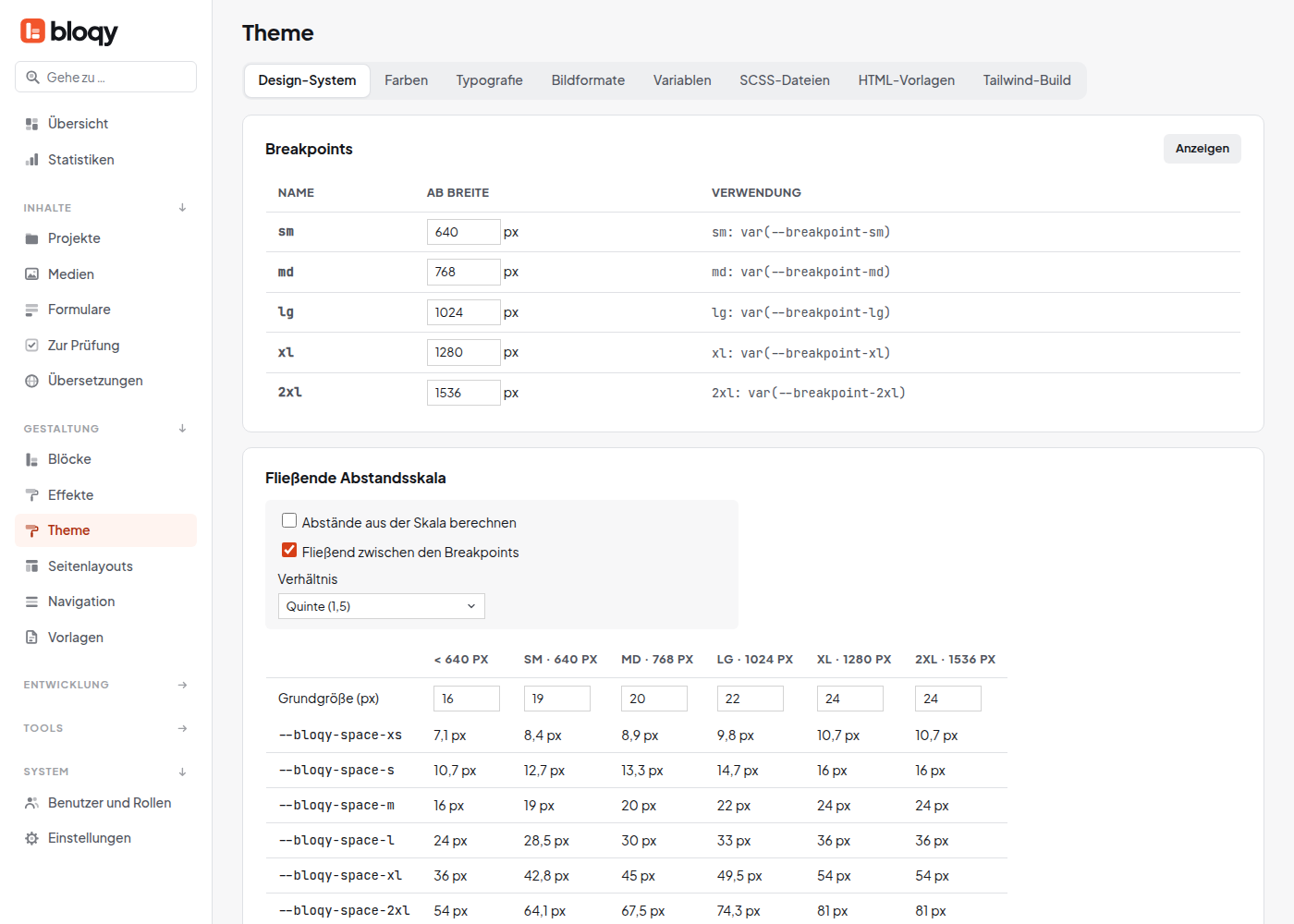Viewport: 1294px width, 924px height.
Task: Click the bloqy logo icon
Action: (32, 31)
